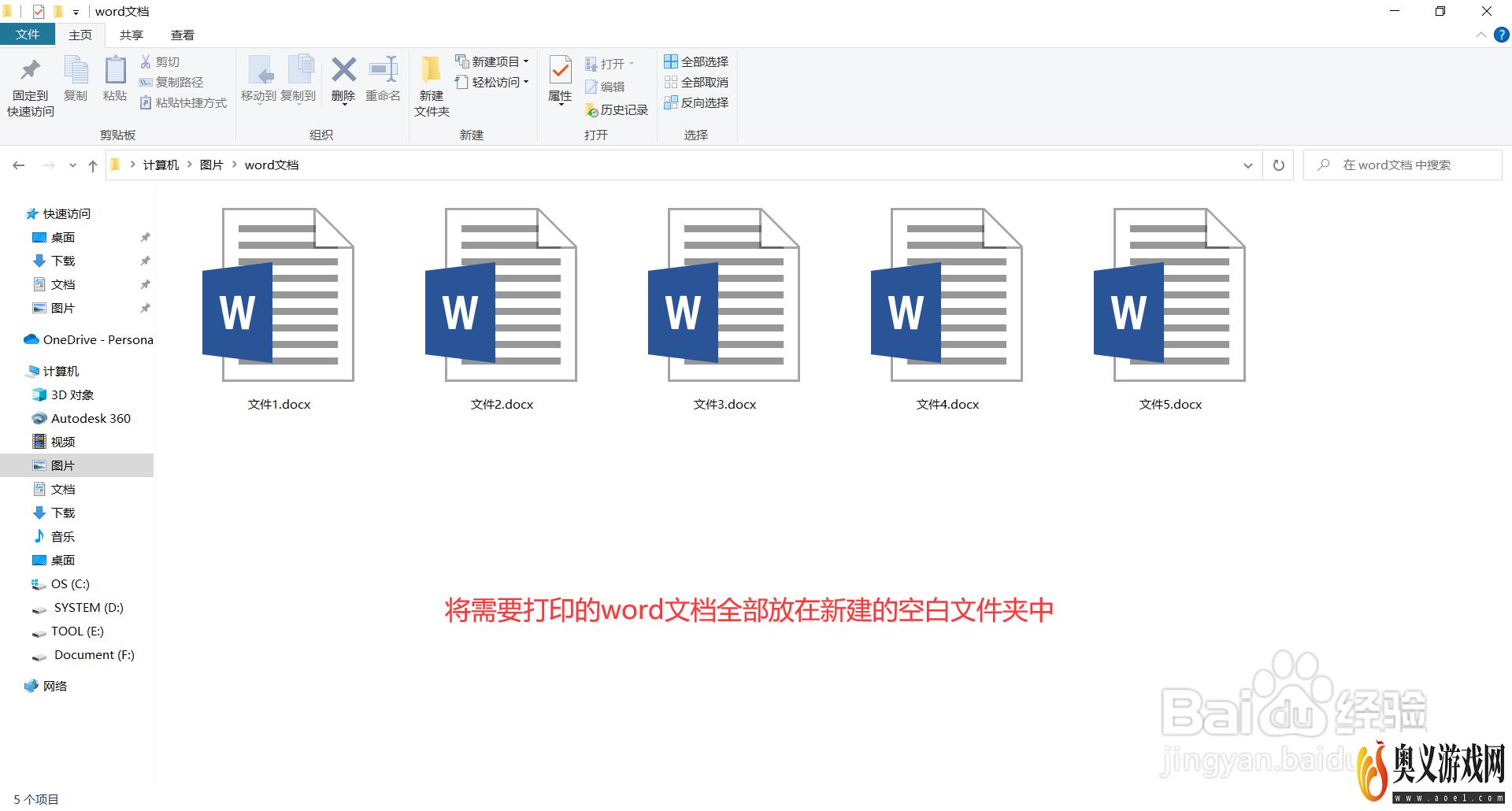Viewport: 1512px width, 811px height.
Task: Select 快速访问 in the navigation pane
Action: point(58,213)
